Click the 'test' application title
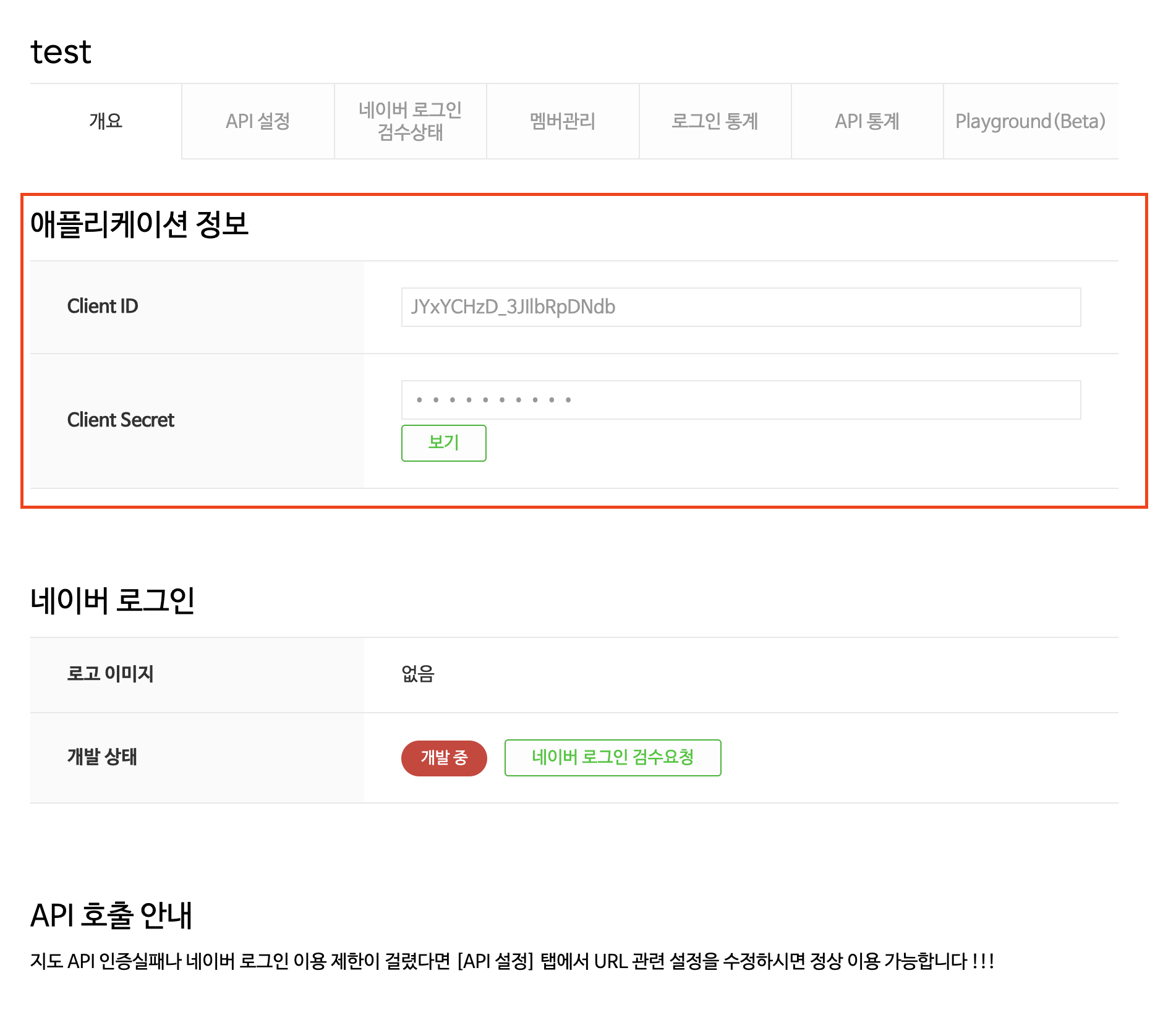The height and width of the screenshot is (1015, 1176). click(x=61, y=52)
